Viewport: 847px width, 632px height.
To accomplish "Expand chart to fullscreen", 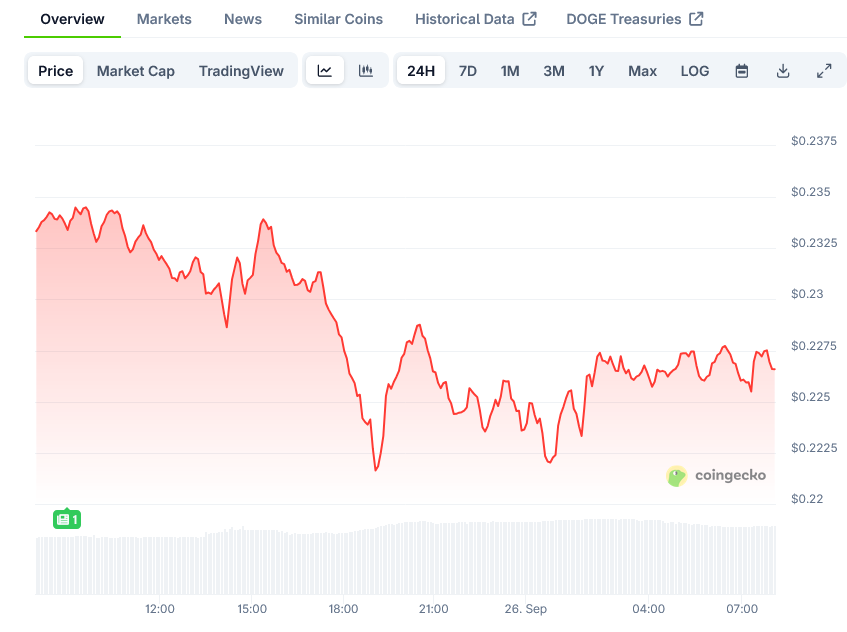I will pyautogui.click(x=824, y=71).
